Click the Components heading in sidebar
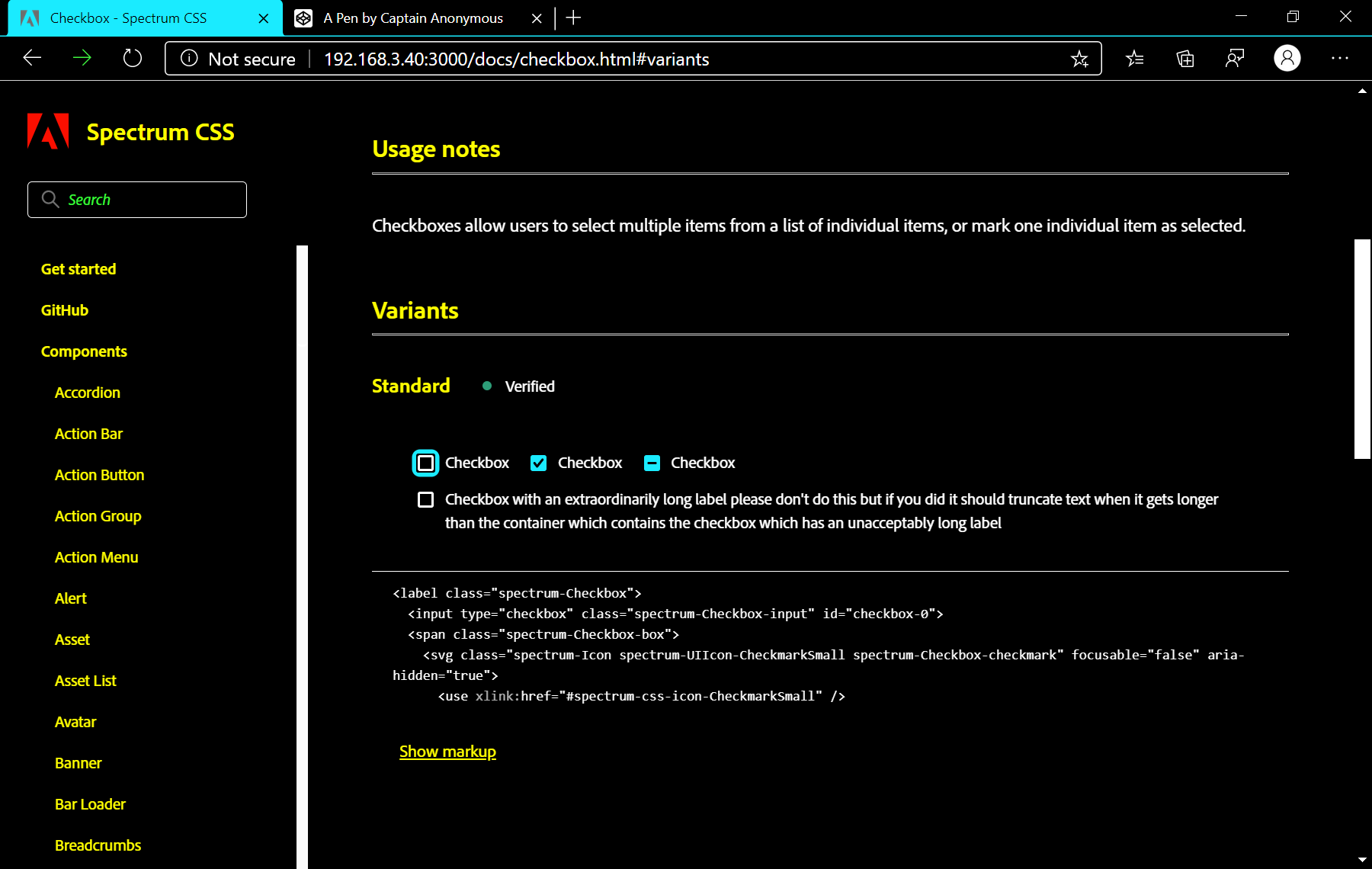This screenshot has height=869, width=1372. pos(84,351)
